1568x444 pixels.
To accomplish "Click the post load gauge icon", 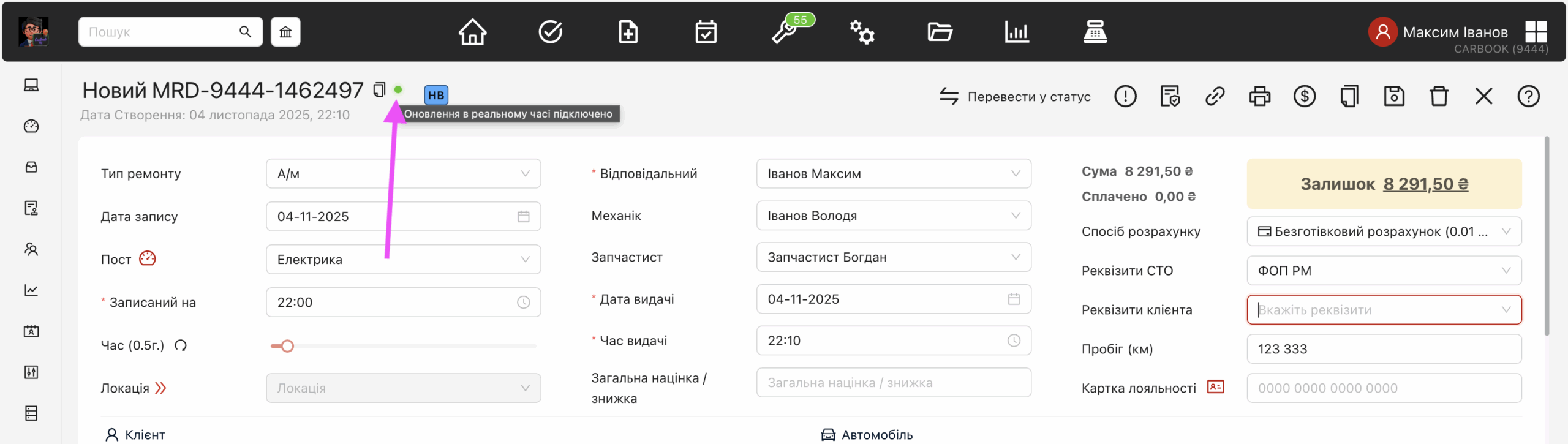I will 148,258.
